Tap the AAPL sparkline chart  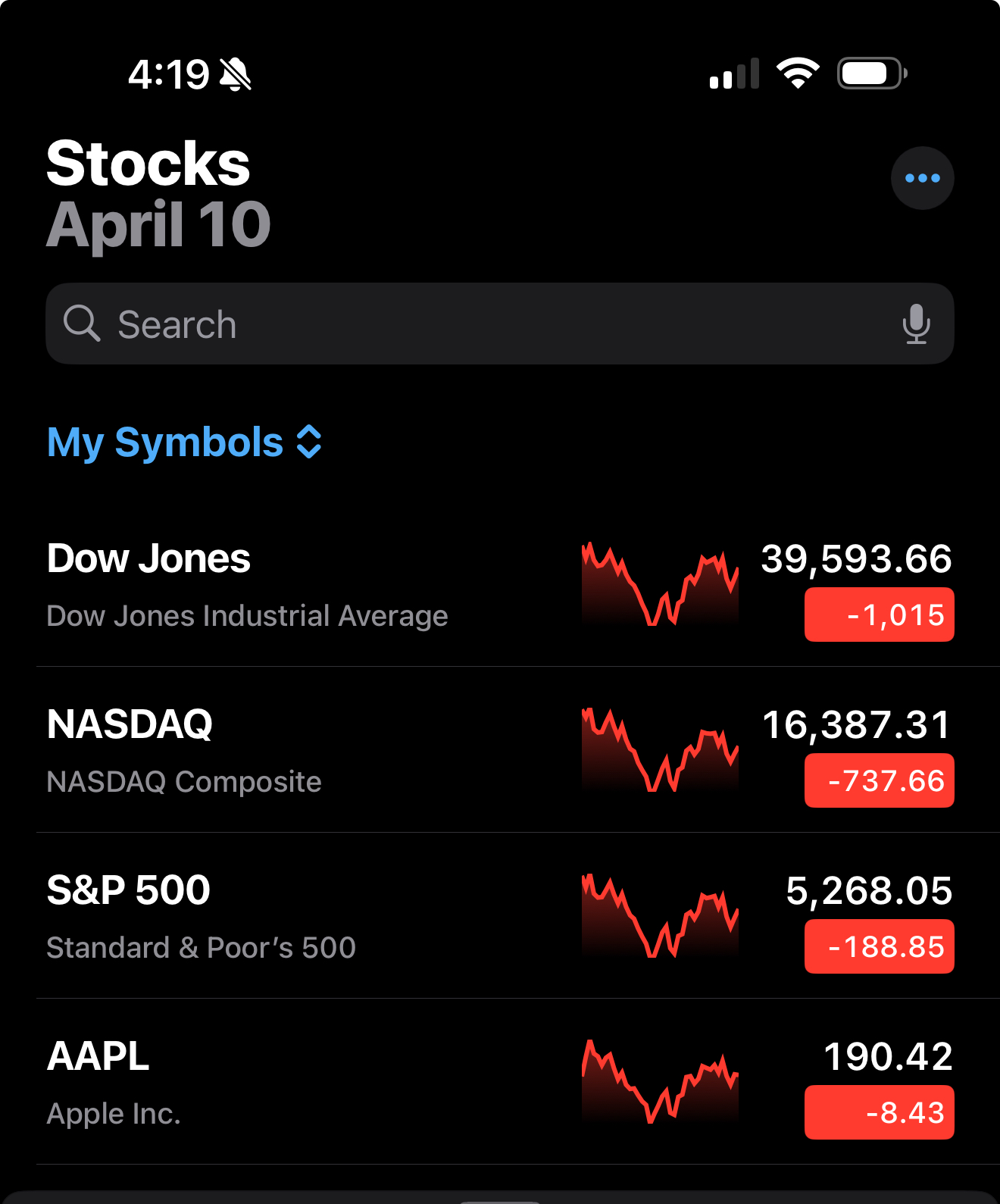click(660, 1081)
